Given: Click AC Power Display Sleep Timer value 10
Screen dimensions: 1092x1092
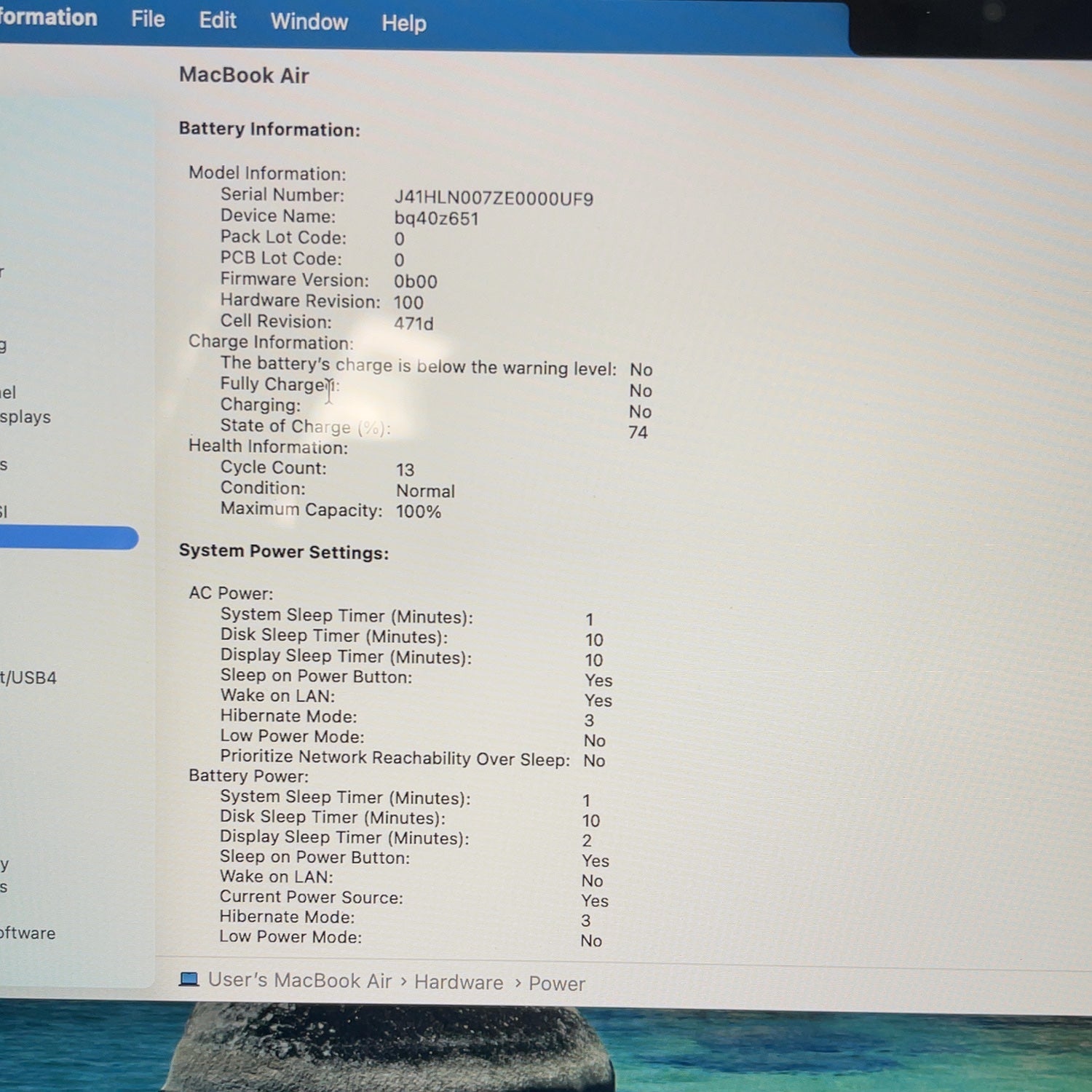Looking at the screenshot, I should tap(594, 660).
